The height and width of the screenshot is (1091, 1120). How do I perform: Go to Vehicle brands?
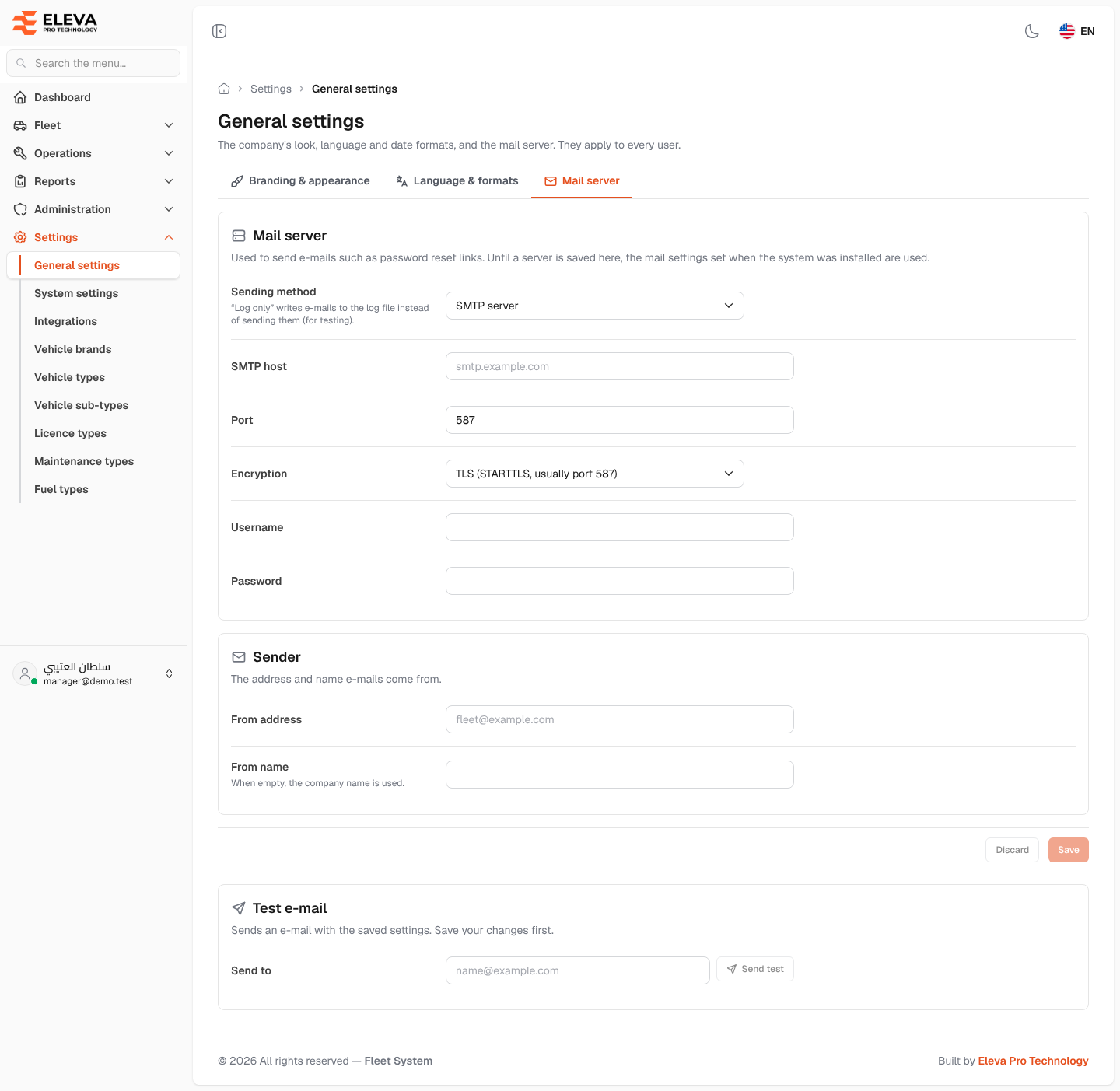72,349
